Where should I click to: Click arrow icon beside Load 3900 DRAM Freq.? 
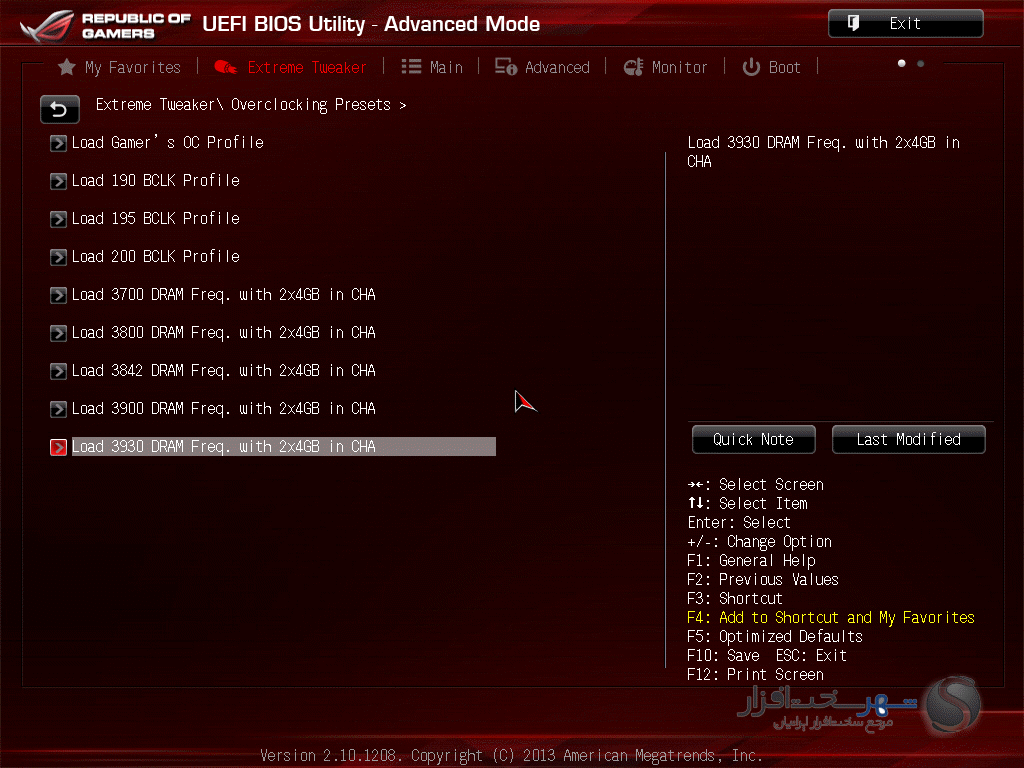coord(58,409)
